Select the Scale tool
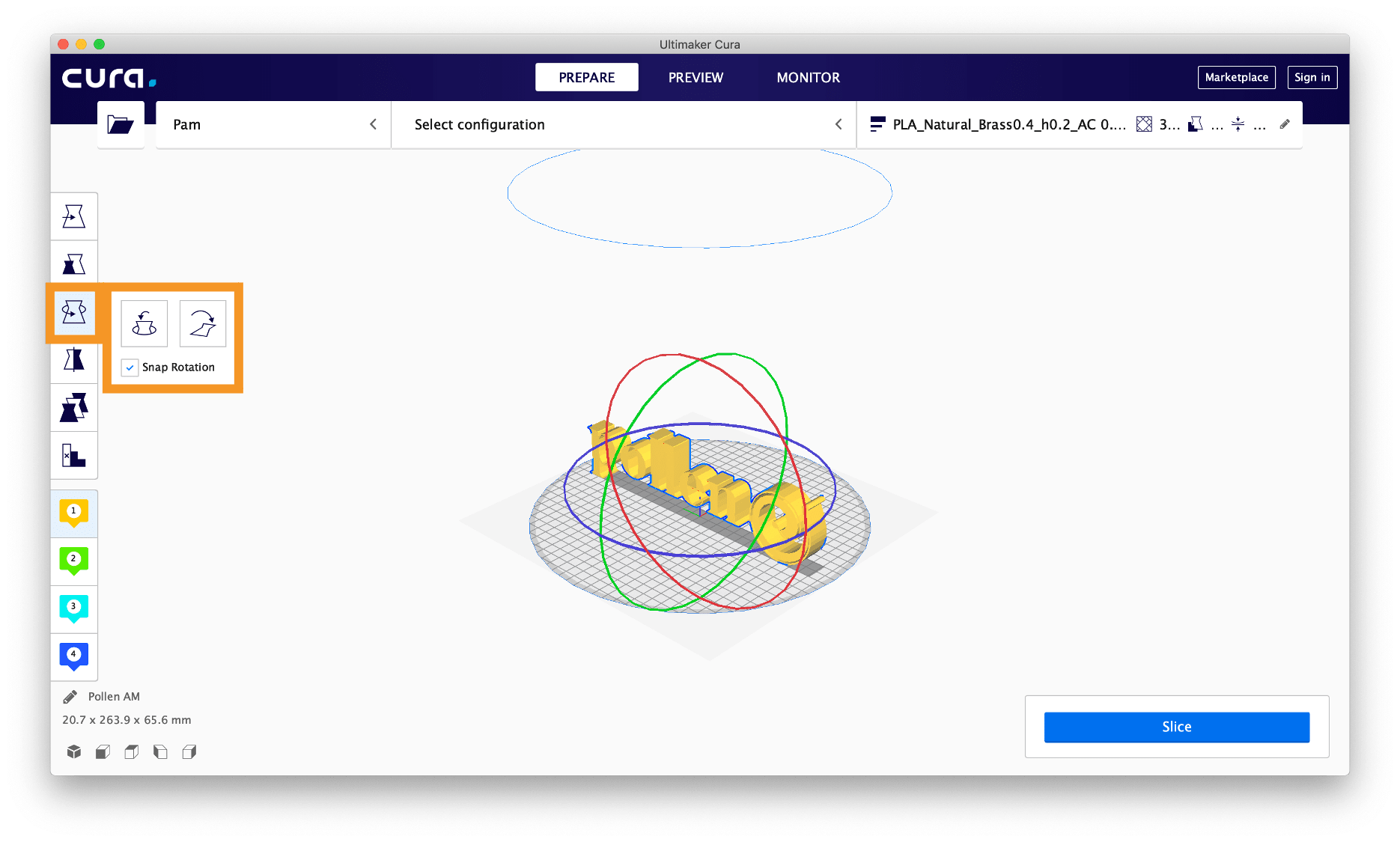The height and width of the screenshot is (842, 1400). point(74,264)
